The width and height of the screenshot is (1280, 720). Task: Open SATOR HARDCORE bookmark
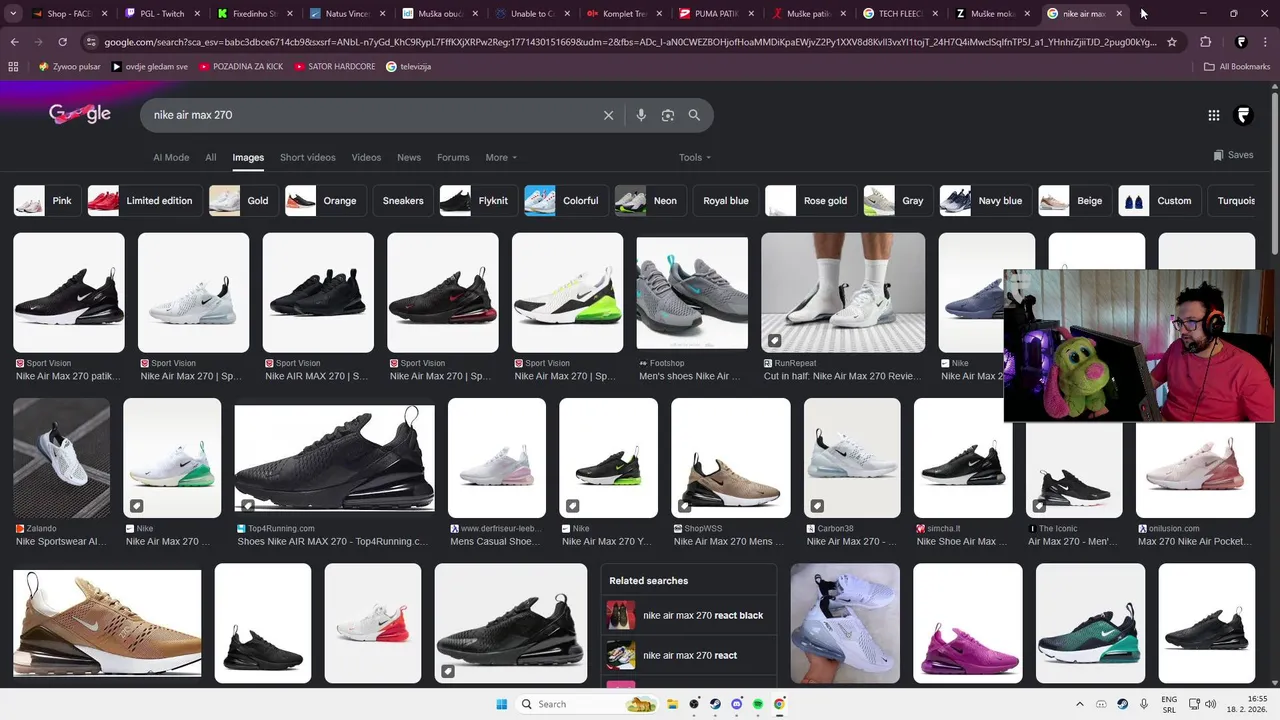click(x=336, y=66)
